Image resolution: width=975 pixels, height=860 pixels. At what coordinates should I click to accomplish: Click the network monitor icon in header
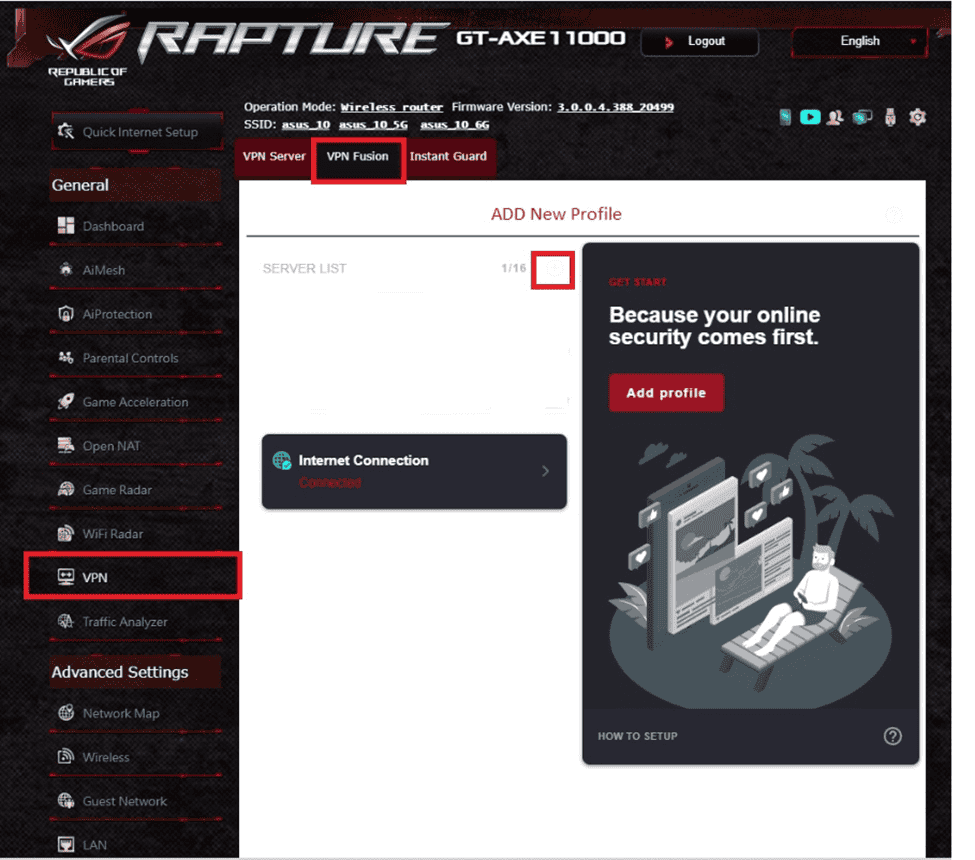[x=862, y=117]
